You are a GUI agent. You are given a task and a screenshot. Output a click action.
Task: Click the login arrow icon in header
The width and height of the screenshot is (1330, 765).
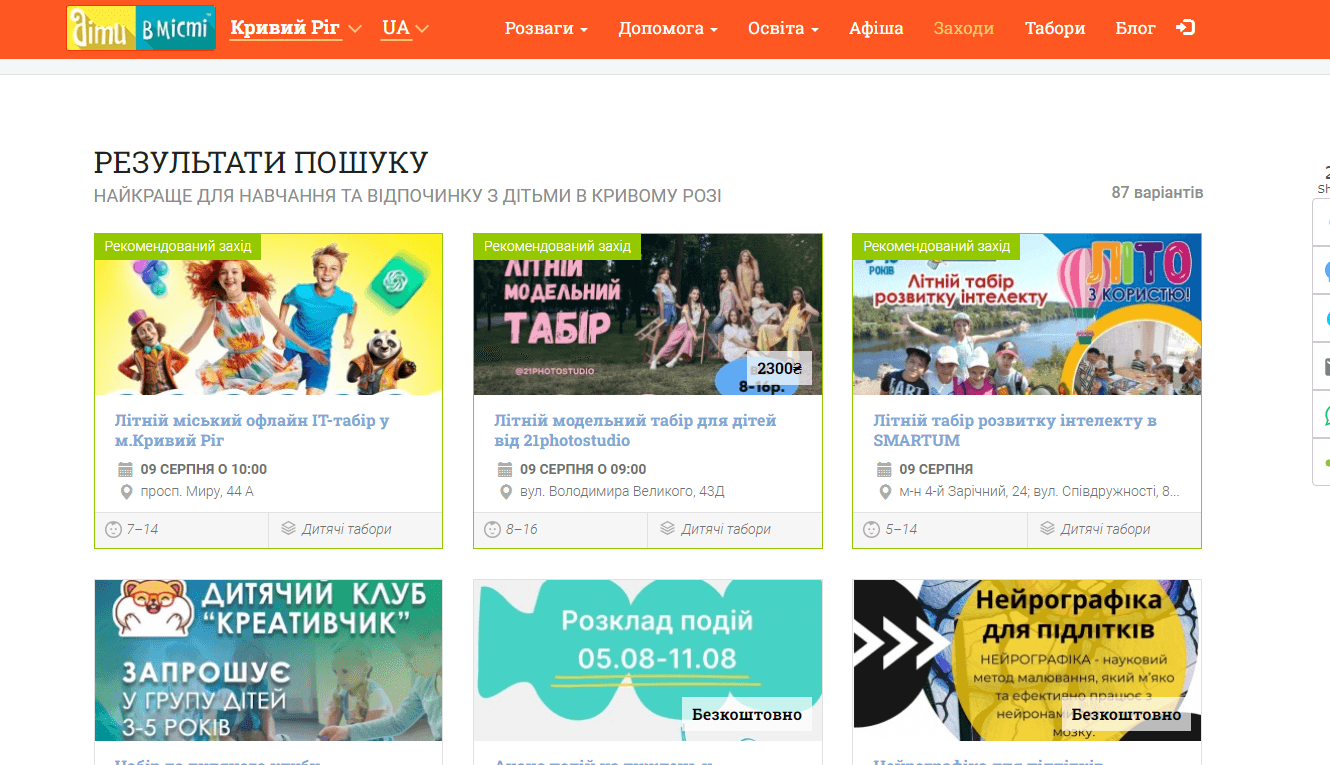[1185, 28]
